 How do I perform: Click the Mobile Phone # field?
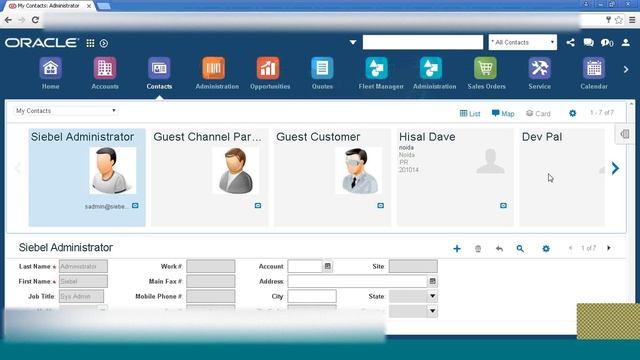211,296
